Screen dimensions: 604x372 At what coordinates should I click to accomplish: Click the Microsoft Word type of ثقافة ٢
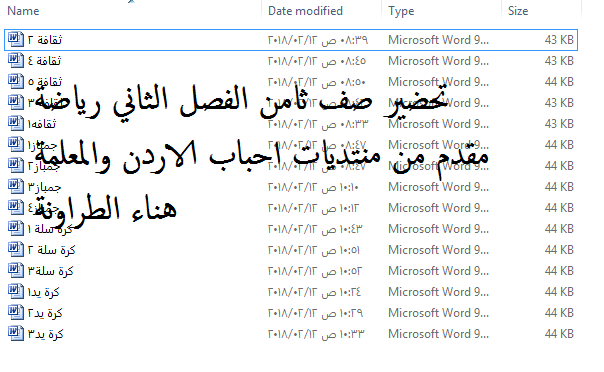[438, 40]
